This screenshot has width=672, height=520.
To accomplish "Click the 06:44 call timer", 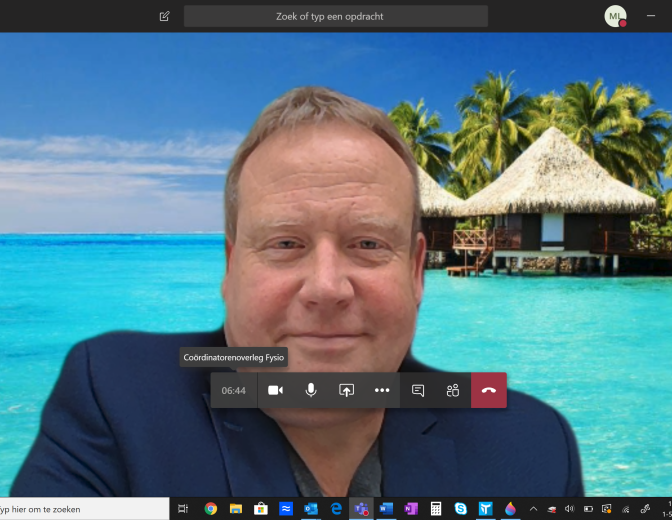I will (x=234, y=391).
